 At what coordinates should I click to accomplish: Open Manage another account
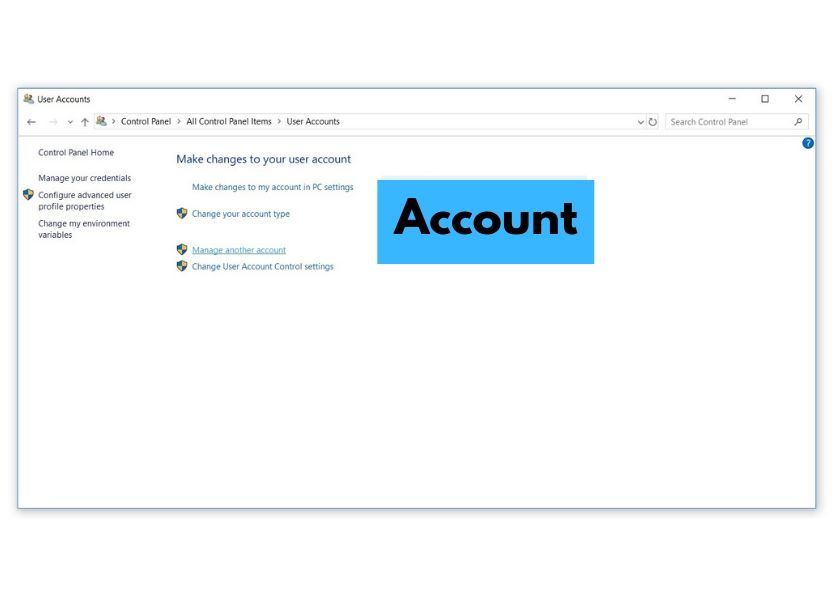pos(238,249)
